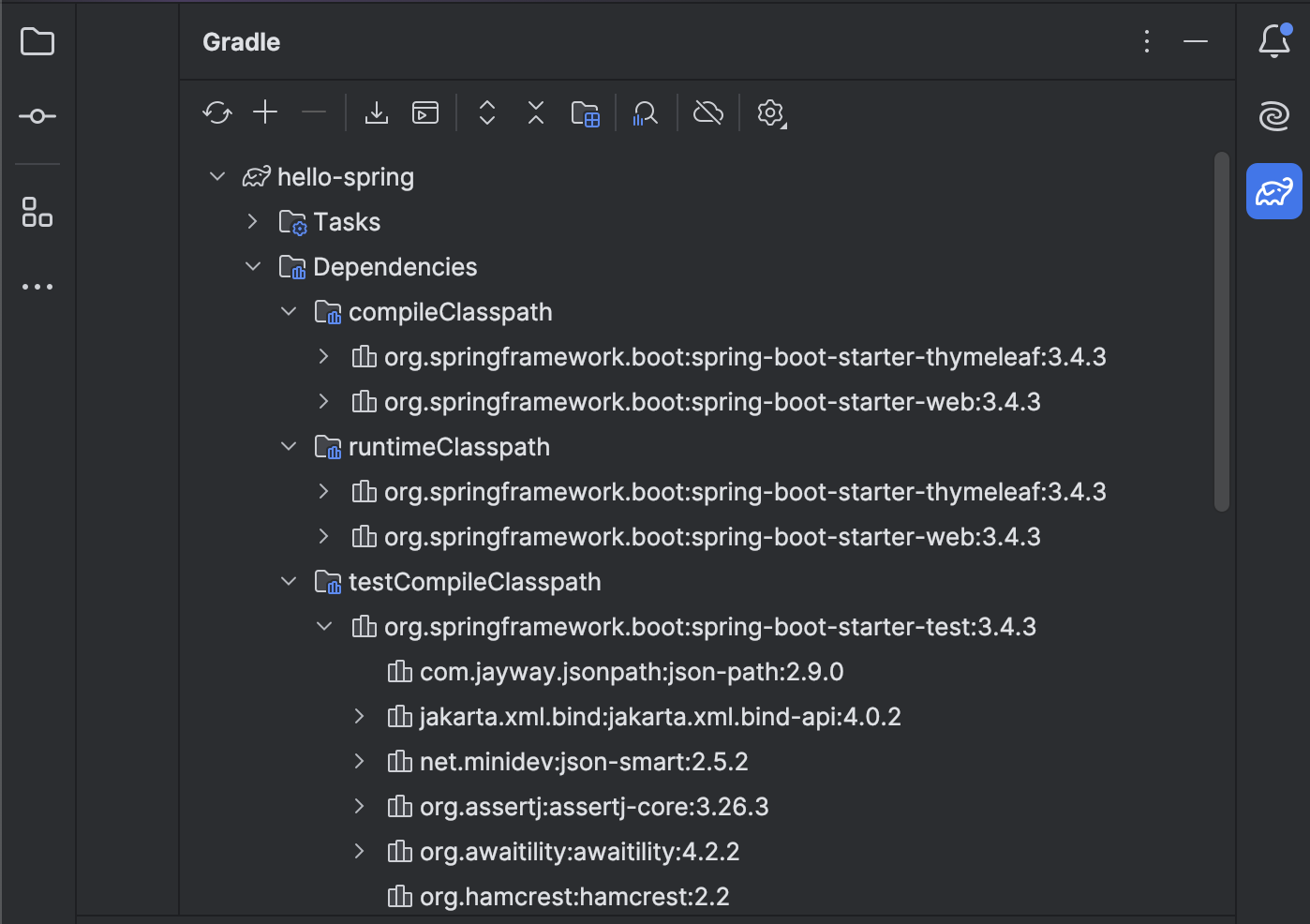Link a Gradle project with plus icon
Viewport: 1310px width, 924px height.
(266, 112)
